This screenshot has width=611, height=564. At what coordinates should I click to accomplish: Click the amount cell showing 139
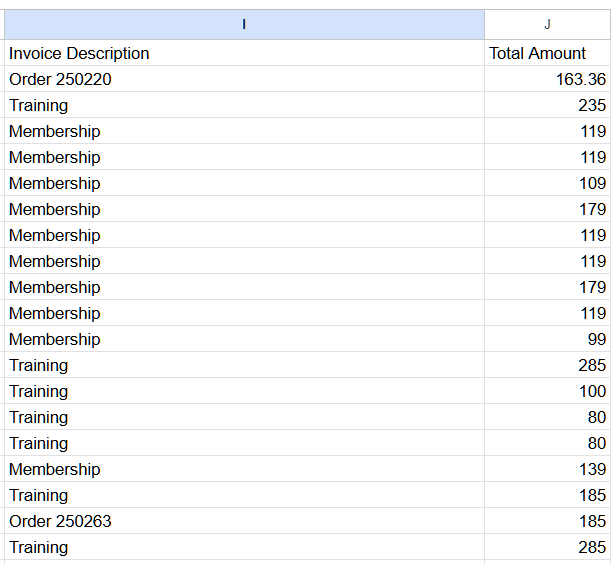[x=547, y=469]
